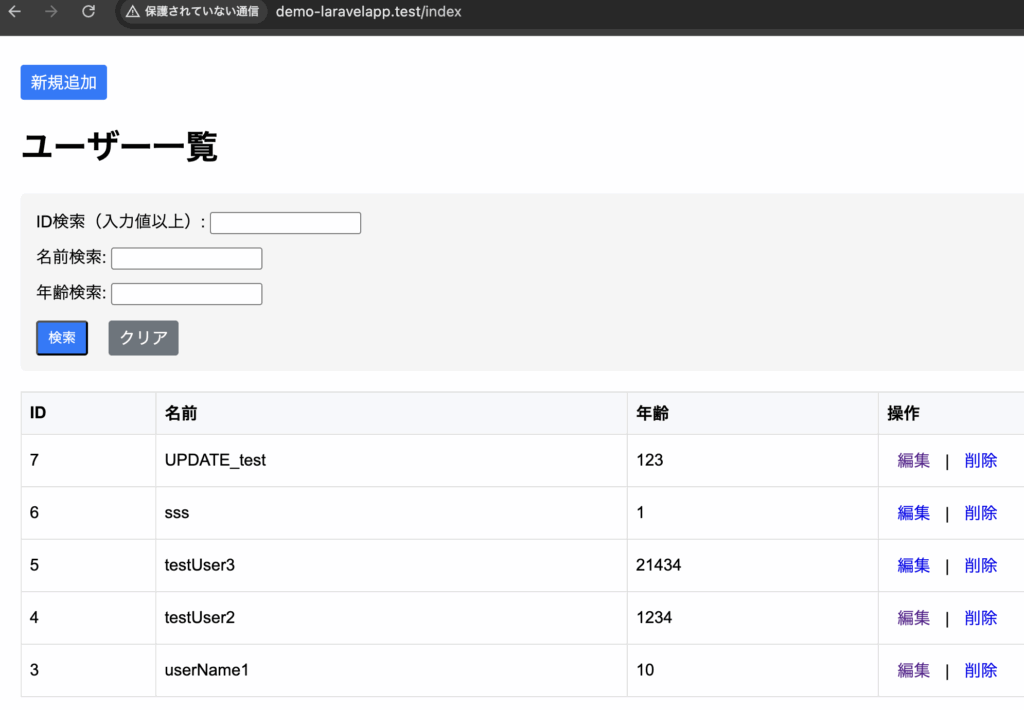Click the browser forward arrow
Viewport: 1024px width, 710px height.
pos(51,12)
